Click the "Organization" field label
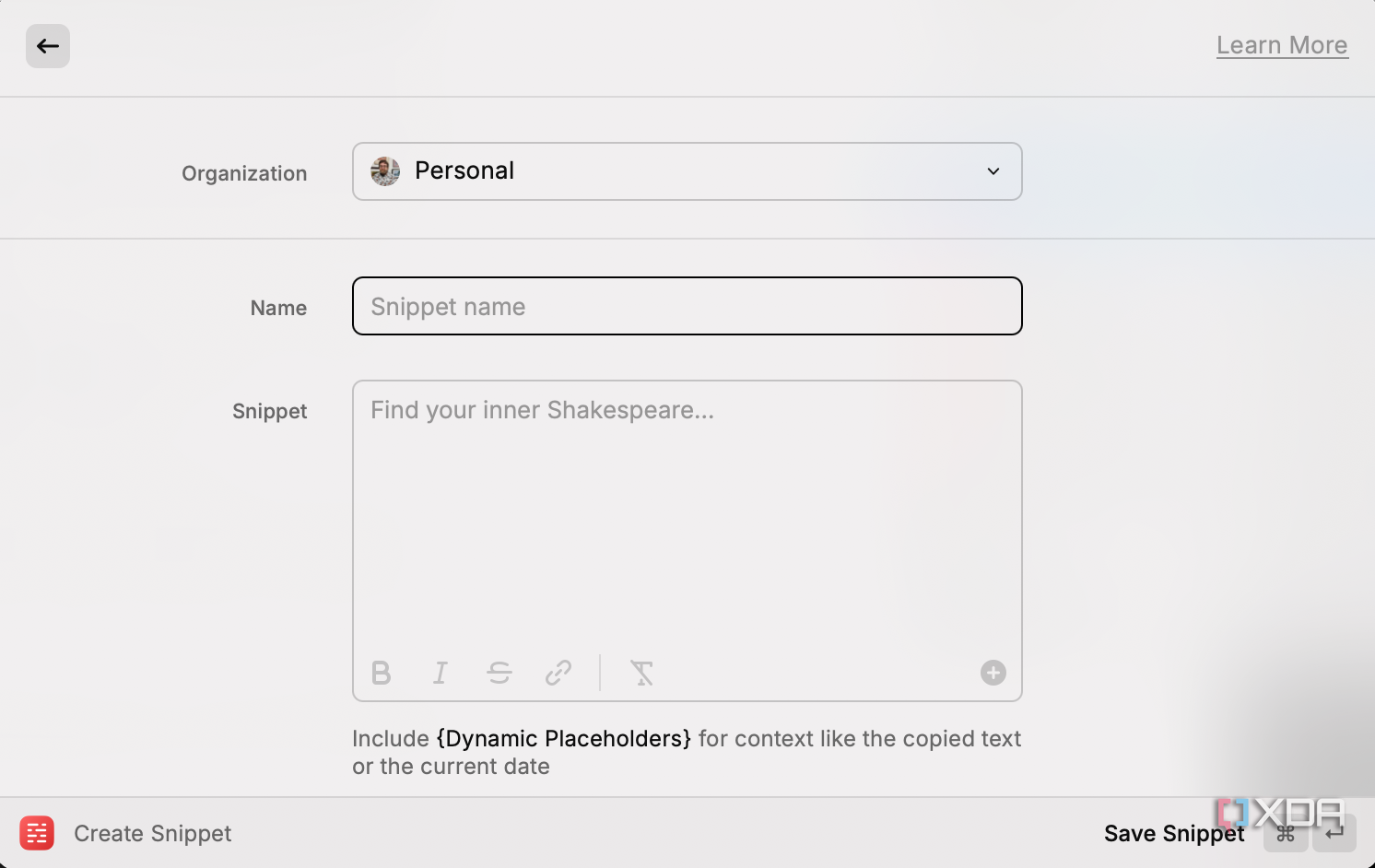 [x=244, y=173]
